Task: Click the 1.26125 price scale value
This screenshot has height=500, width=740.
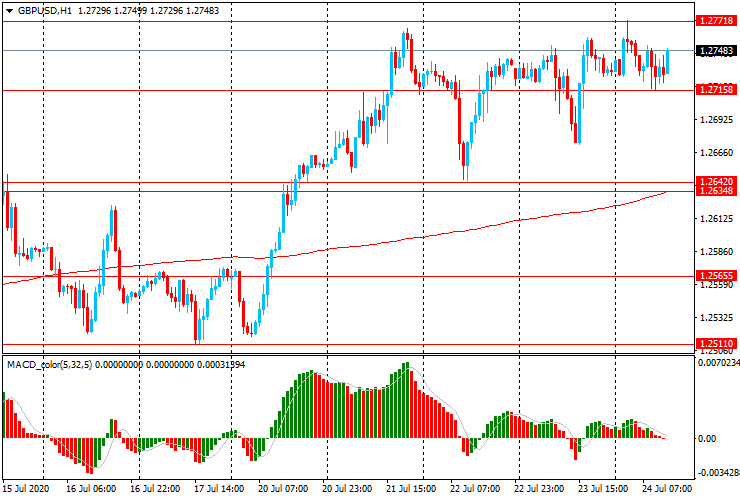Action: [716, 219]
